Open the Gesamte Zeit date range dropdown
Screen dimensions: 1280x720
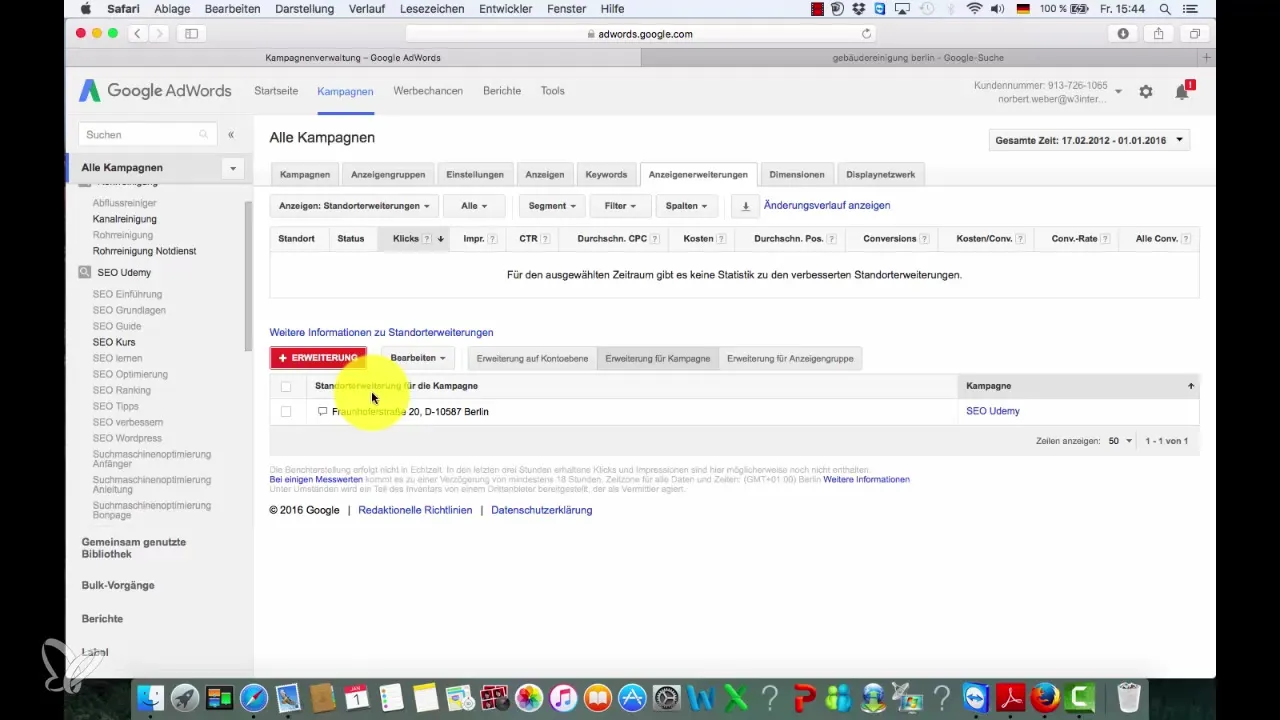click(x=1089, y=141)
